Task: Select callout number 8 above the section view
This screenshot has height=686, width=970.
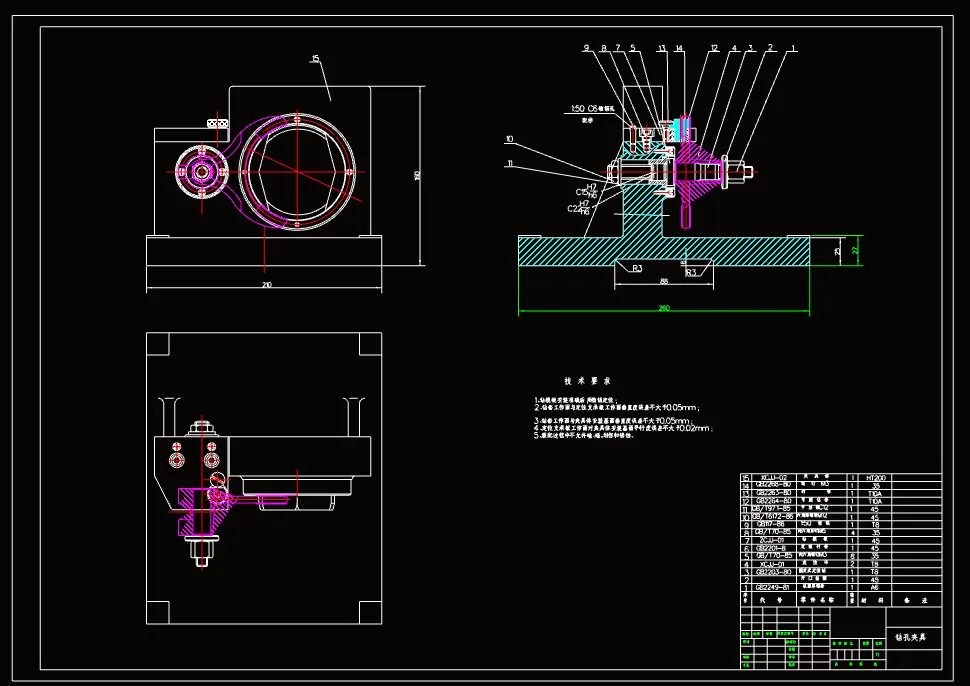Action: tap(604, 48)
